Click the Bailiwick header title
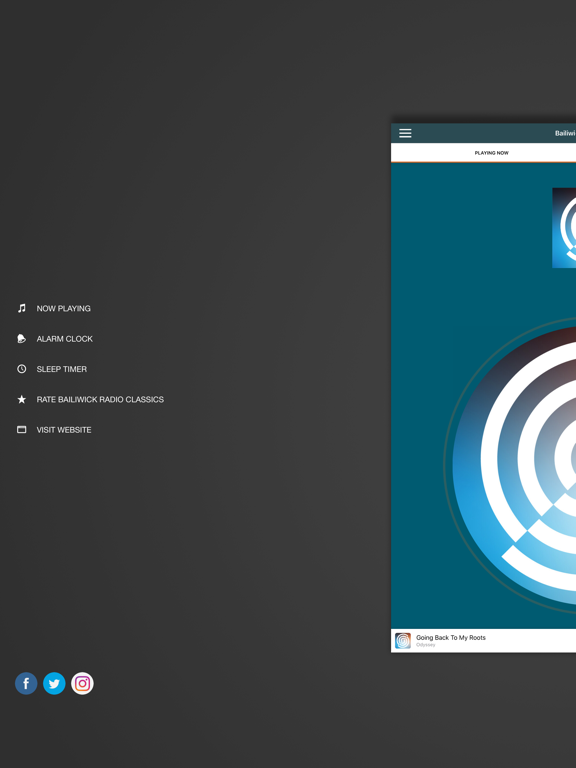This screenshot has width=576, height=768. (565, 133)
